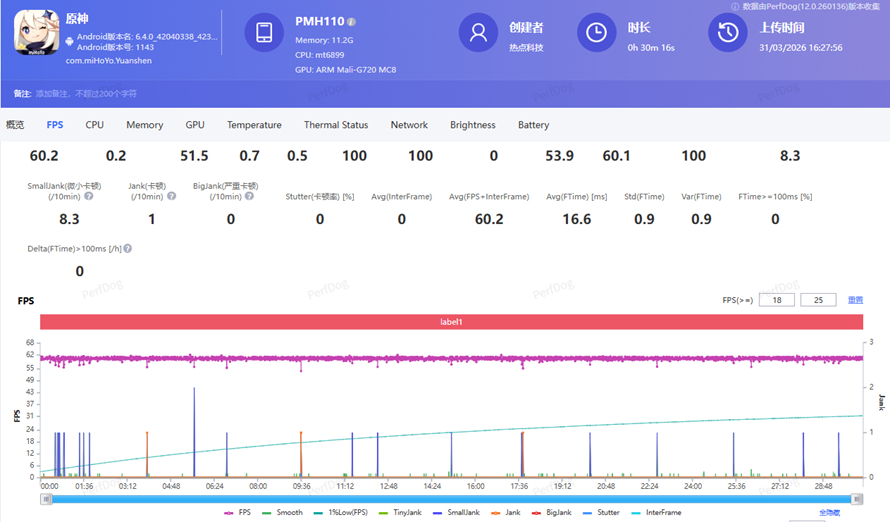Click the upload time history icon

[x=727, y=33]
